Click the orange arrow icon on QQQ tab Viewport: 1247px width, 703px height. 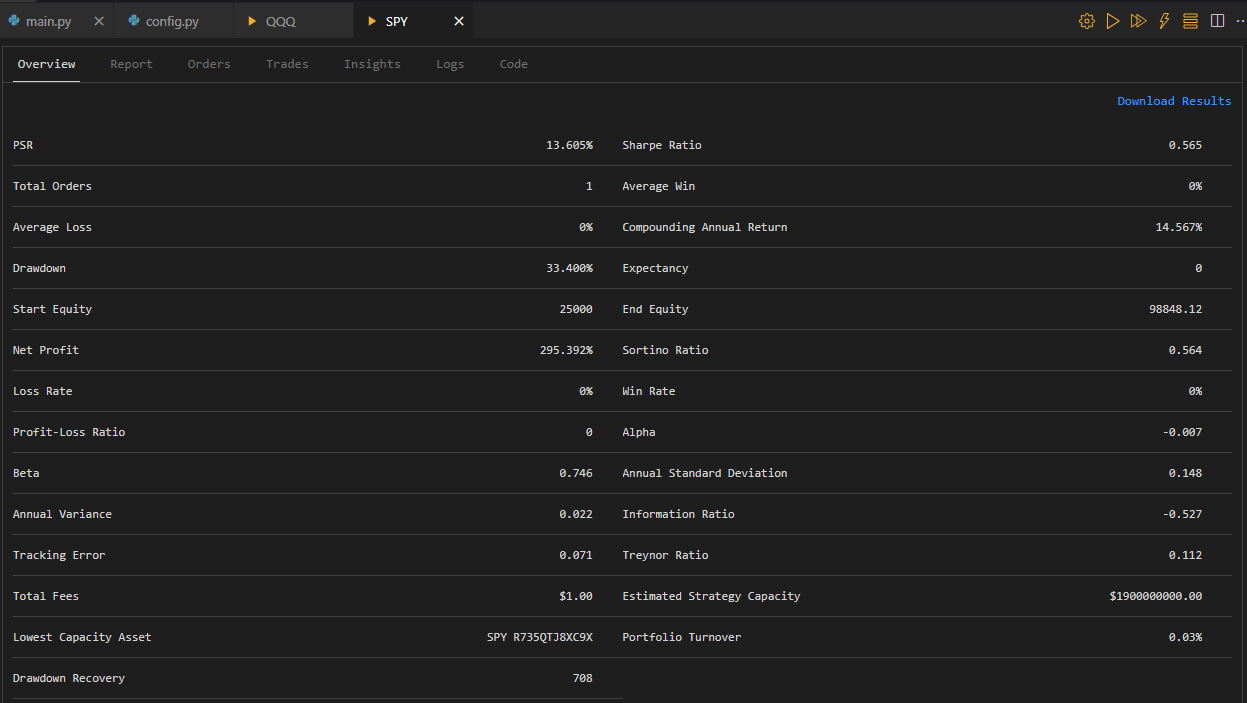pos(253,21)
